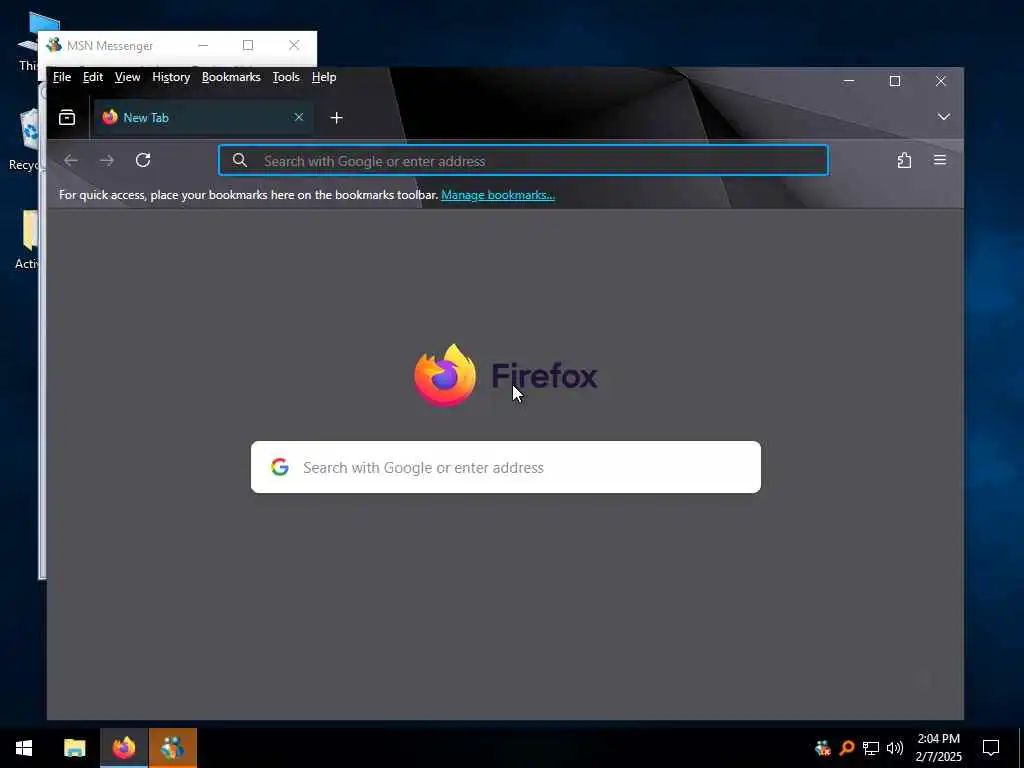Open the Extensions puzzle icon
The width and height of the screenshot is (1024, 768).
(x=904, y=160)
